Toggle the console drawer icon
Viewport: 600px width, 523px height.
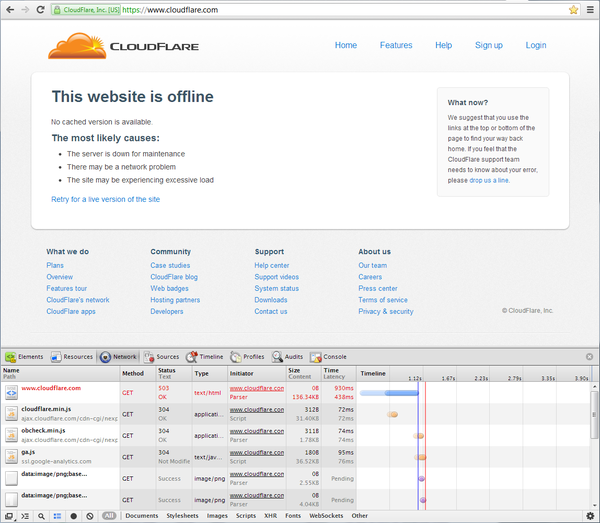pos(25,516)
